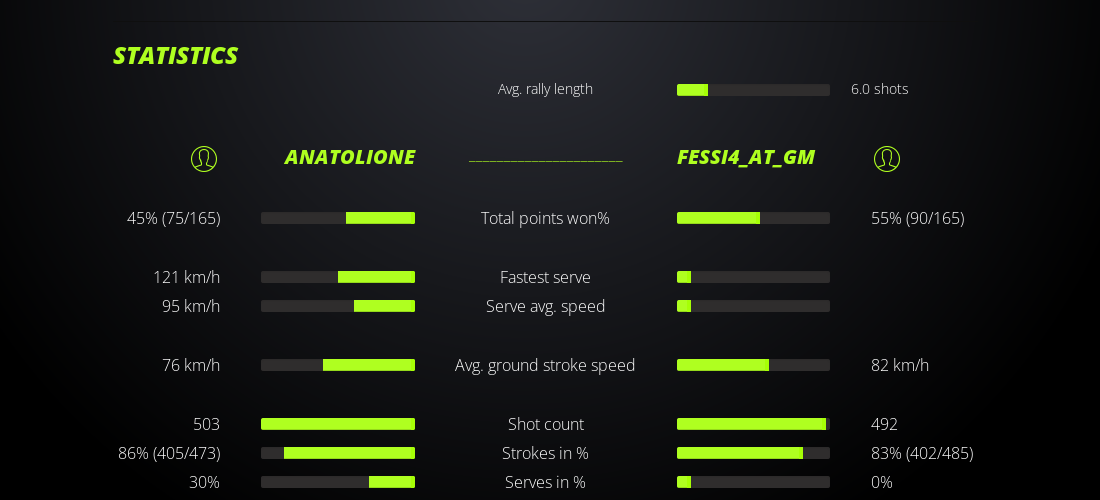Select ANATOLIONE's Total points won bar
1100x500 pixels.
click(x=338, y=218)
